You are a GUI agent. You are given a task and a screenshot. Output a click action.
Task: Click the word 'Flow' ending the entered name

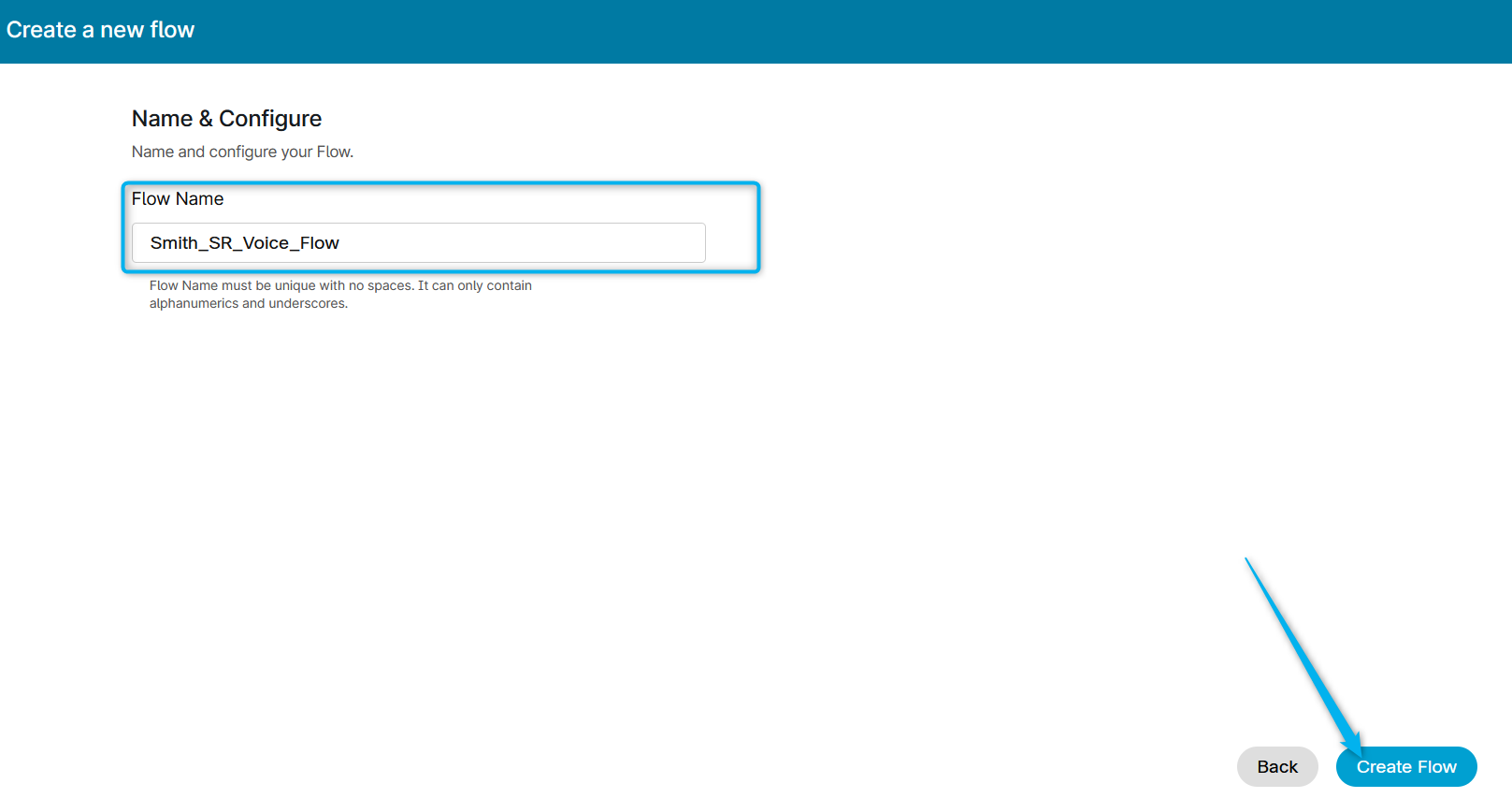click(319, 243)
